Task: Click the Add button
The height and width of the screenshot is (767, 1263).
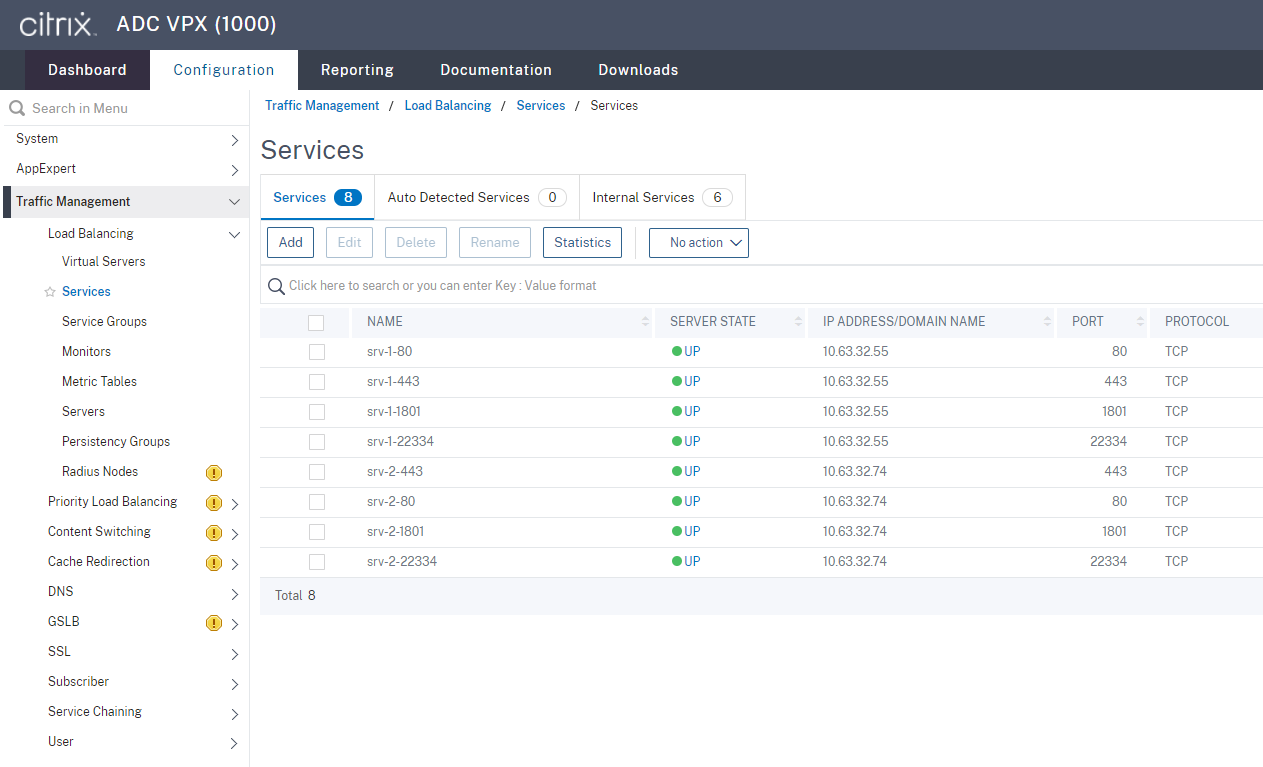Action: point(290,242)
